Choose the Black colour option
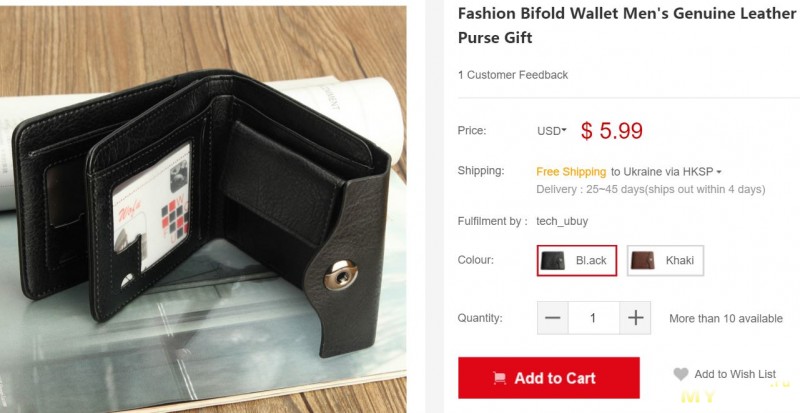800x413 pixels. (577, 260)
